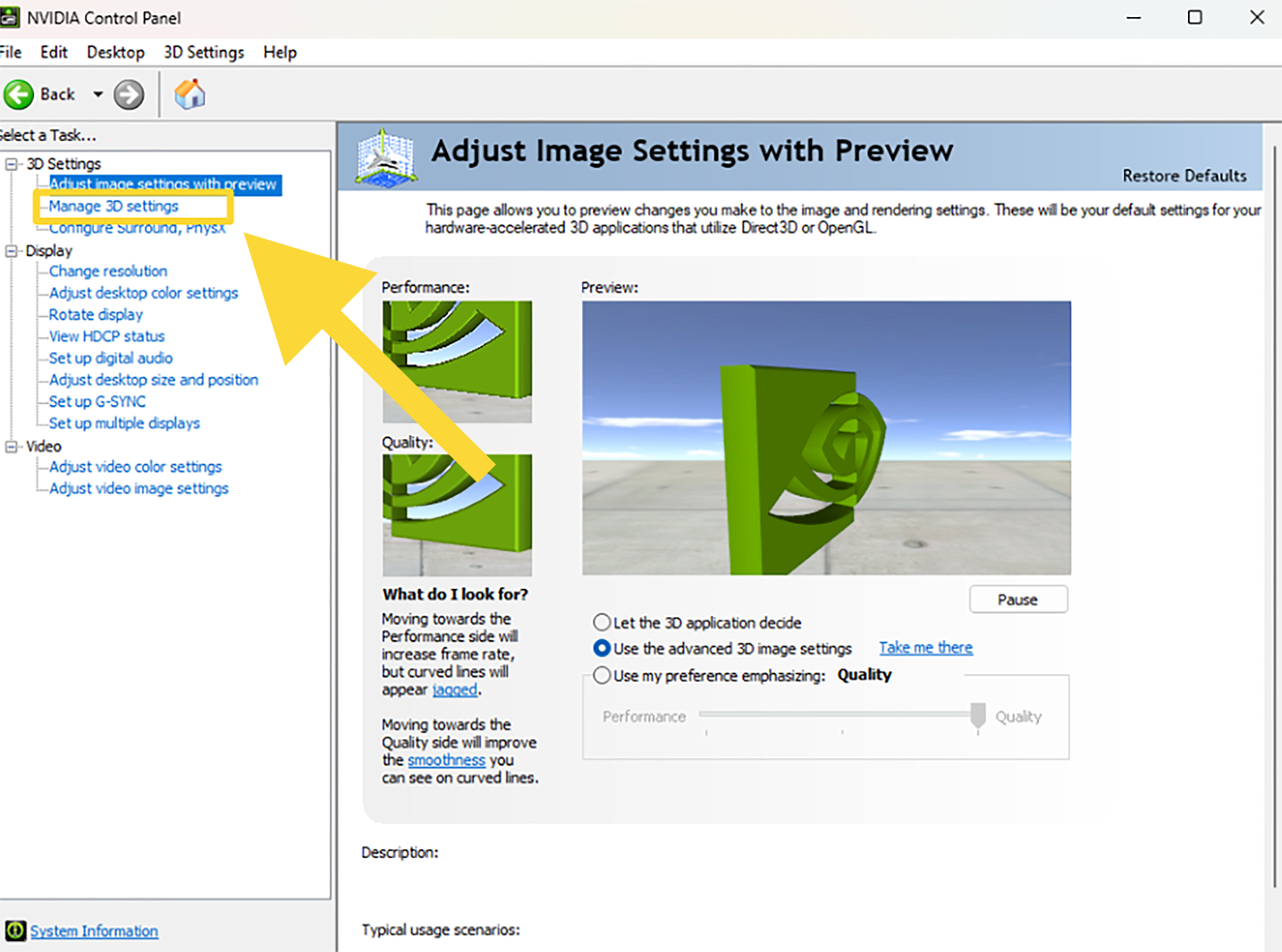Click the NVIDIA Control Panel title icon
Image resolution: width=1282 pixels, height=952 pixels.
tap(9, 17)
